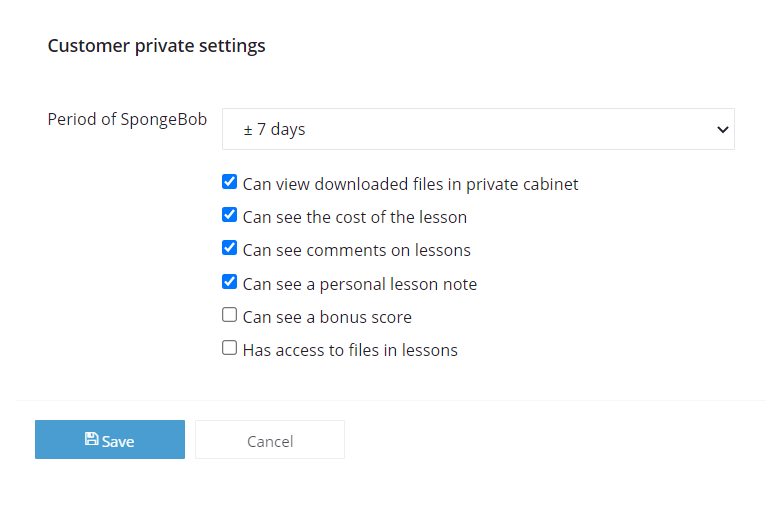Image resolution: width=771 pixels, height=517 pixels.
Task: Click the chevron arrow of period dropdown
Action: (x=722, y=130)
